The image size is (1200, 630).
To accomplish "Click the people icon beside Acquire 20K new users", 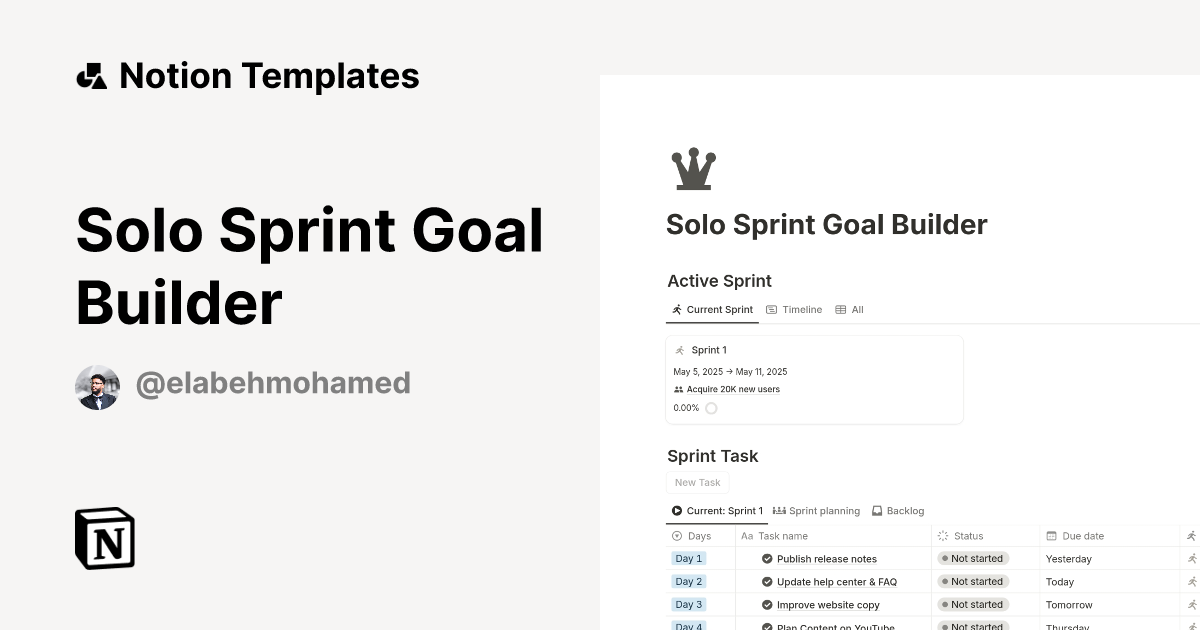I will [678, 388].
